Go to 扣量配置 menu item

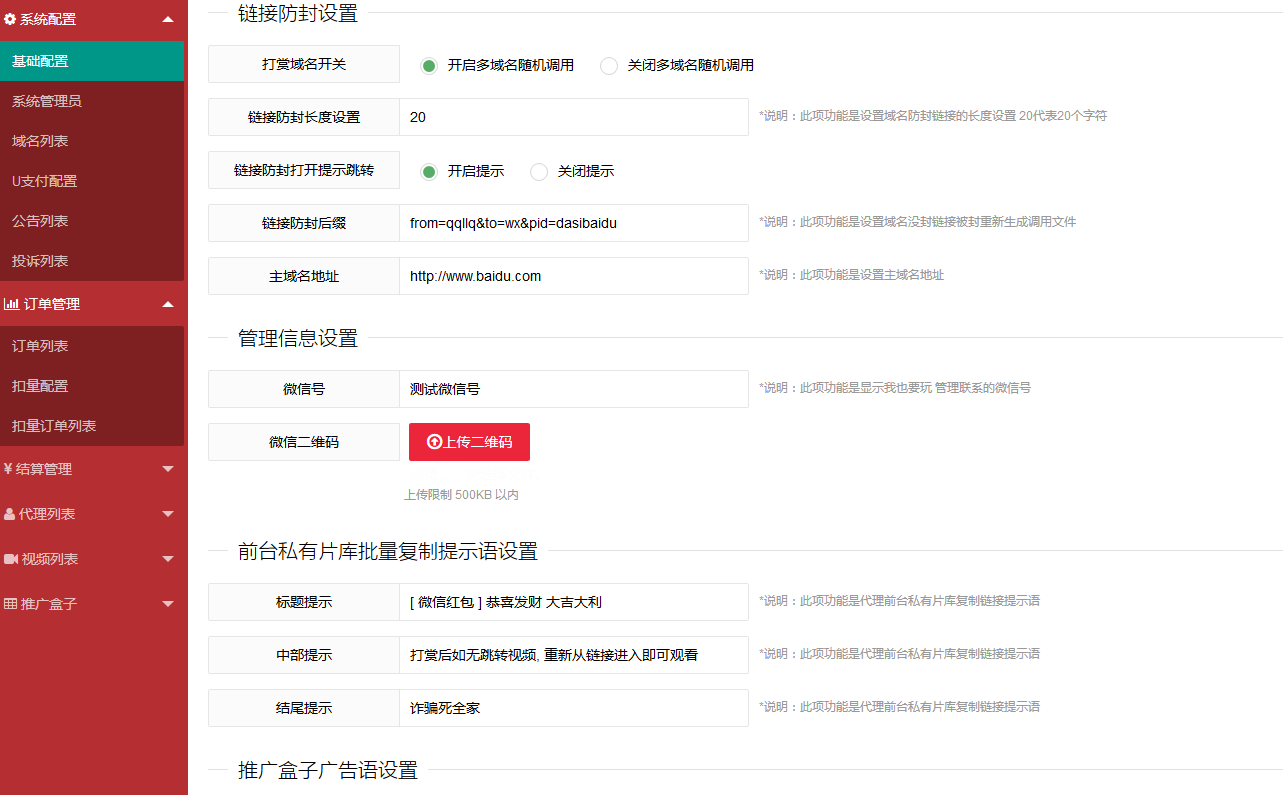[40, 386]
